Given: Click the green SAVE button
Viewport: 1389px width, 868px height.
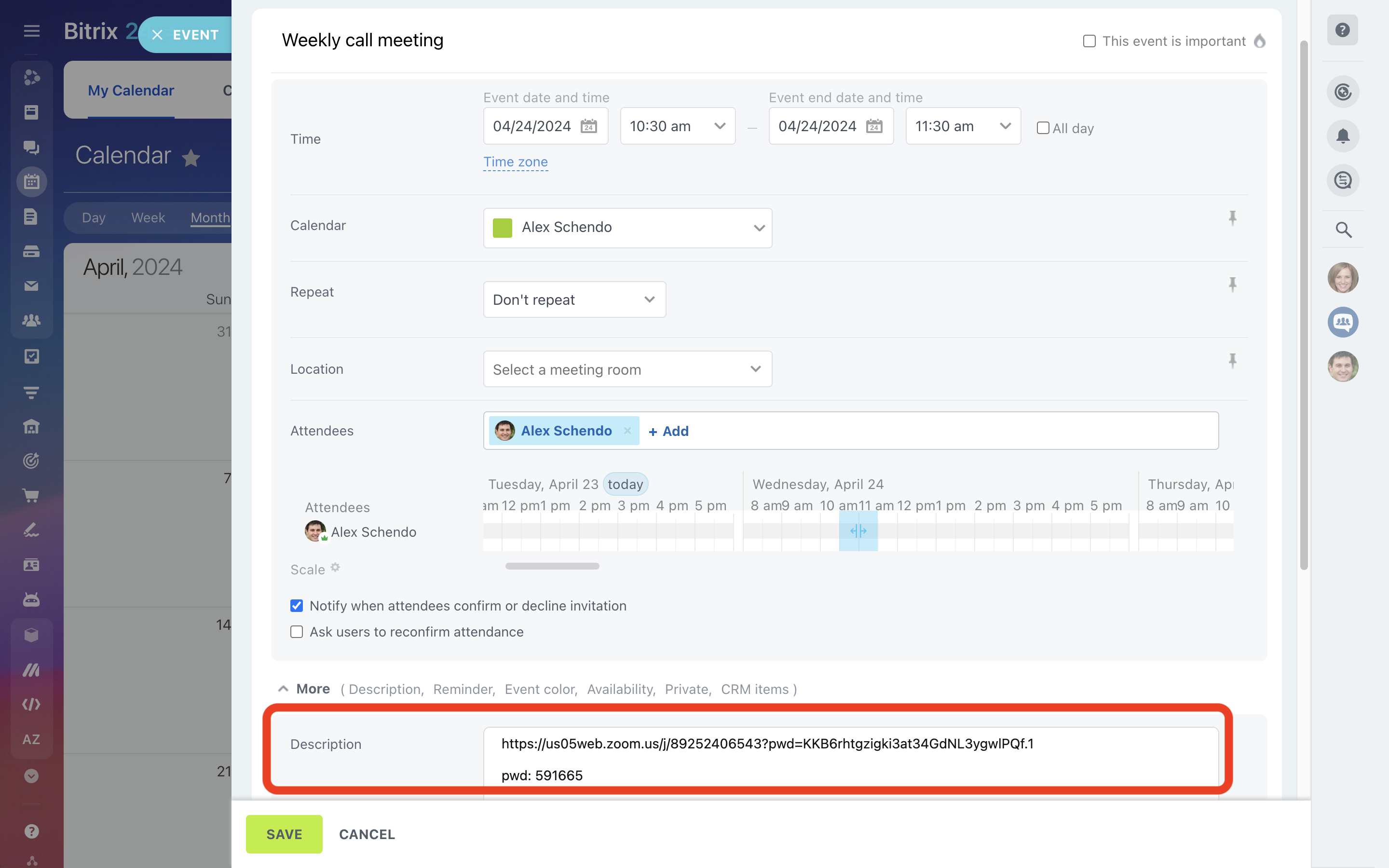Looking at the screenshot, I should tap(284, 834).
